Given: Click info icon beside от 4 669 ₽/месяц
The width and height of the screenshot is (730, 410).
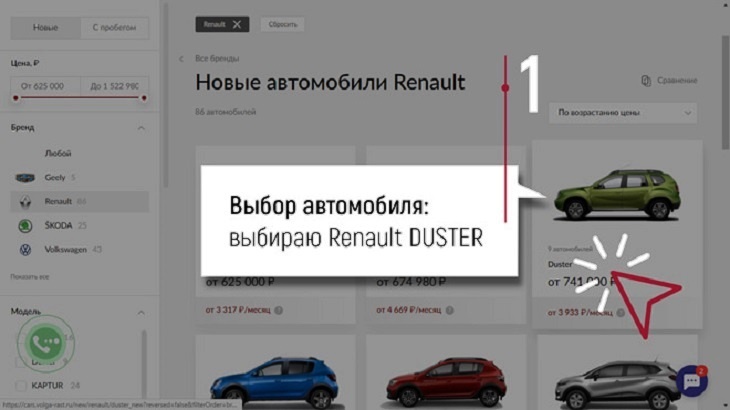Looking at the screenshot, I should pyautogui.click(x=449, y=310).
